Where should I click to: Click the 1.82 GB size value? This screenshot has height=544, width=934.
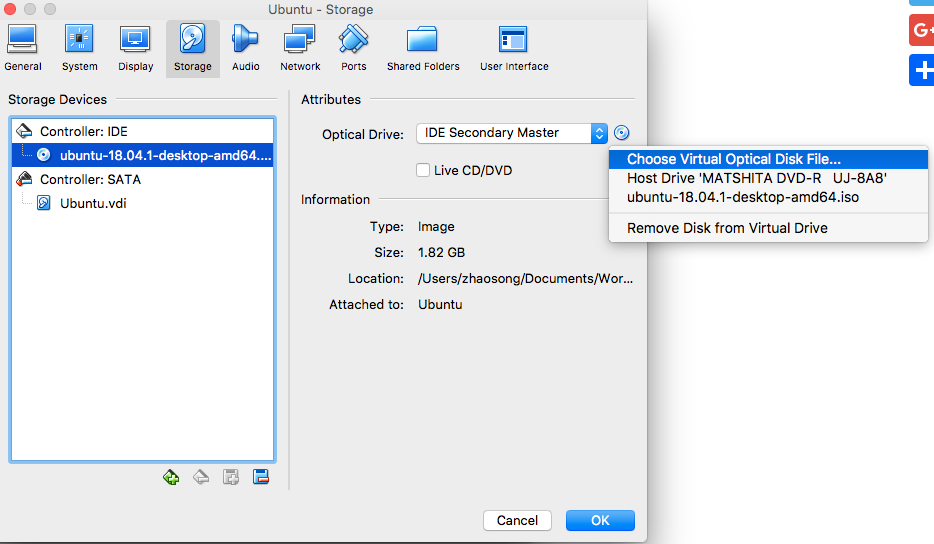point(441,253)
